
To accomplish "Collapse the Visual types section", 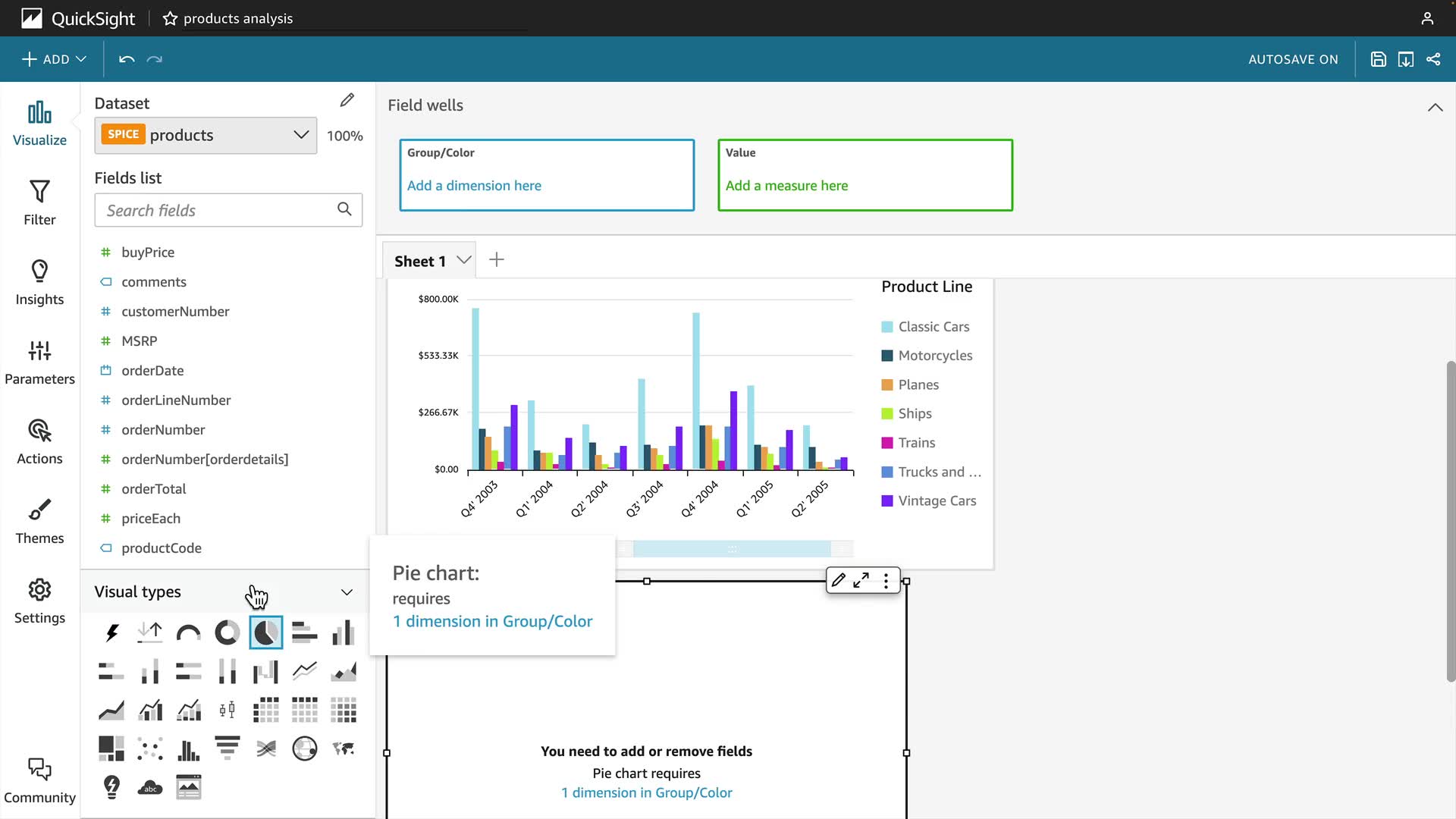I will pos(347,592).
